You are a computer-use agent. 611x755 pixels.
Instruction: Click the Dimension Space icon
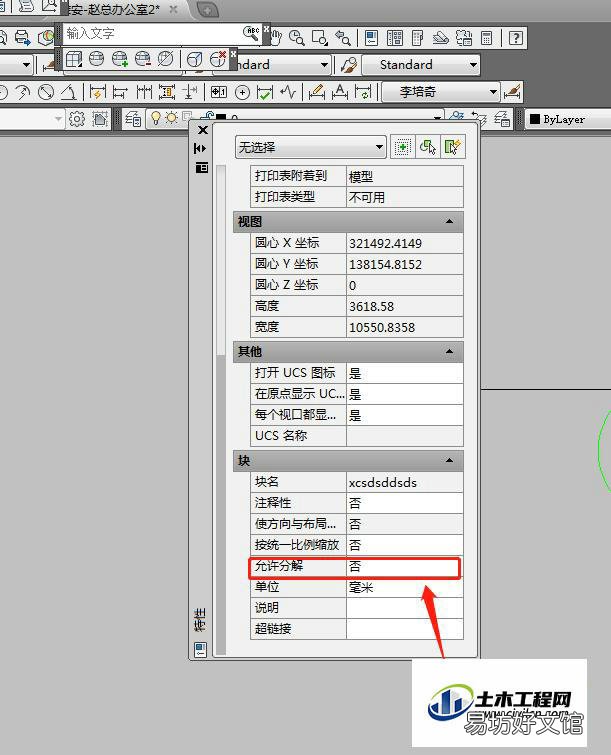click(167, 92)
